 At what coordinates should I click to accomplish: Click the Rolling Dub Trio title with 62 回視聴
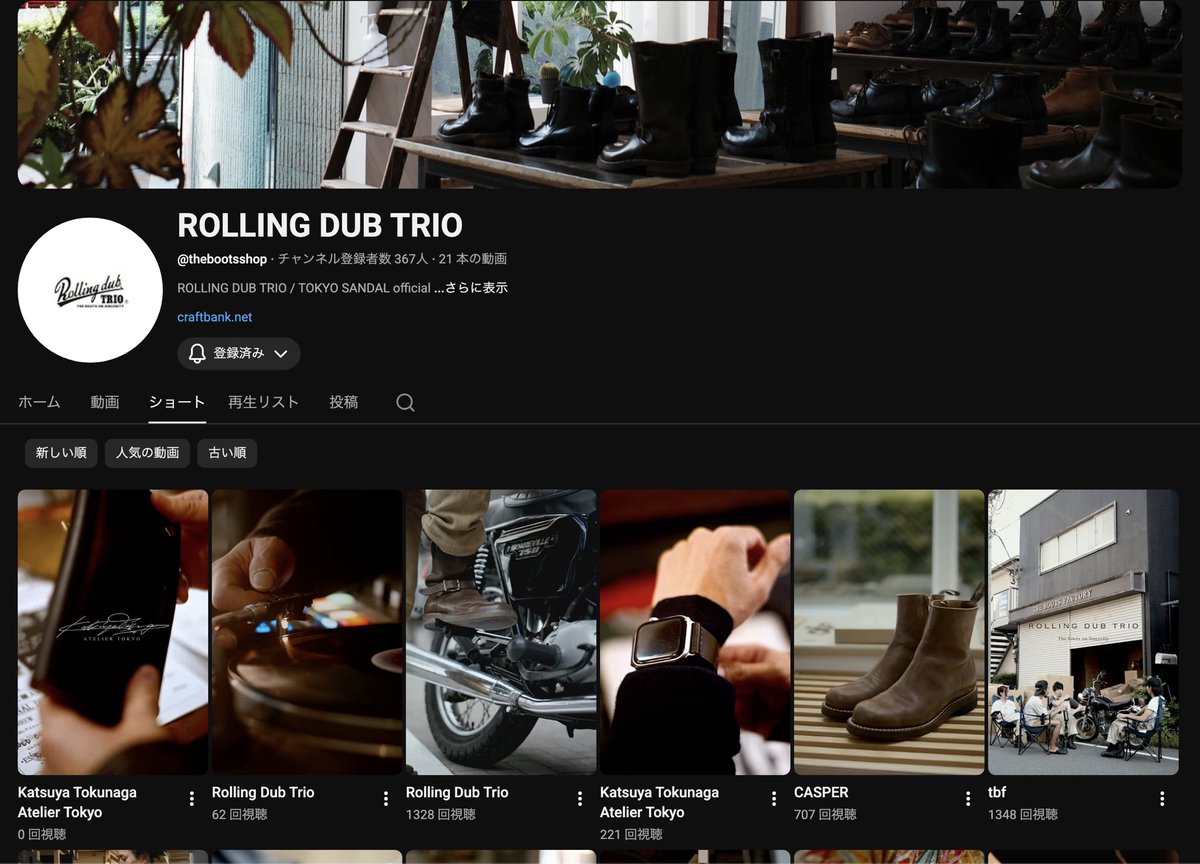(x=263, y=792)
